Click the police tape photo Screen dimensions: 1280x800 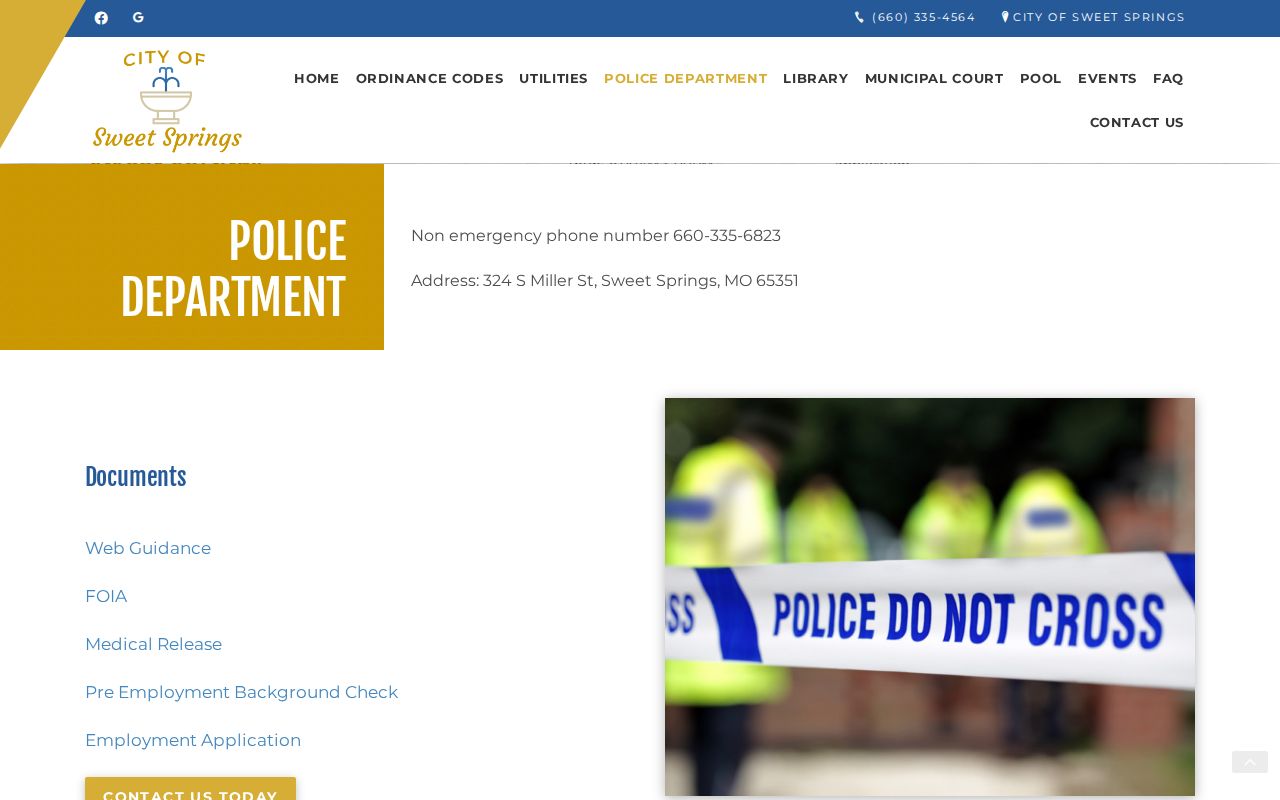pyautogui.click(x=930, y=597)
